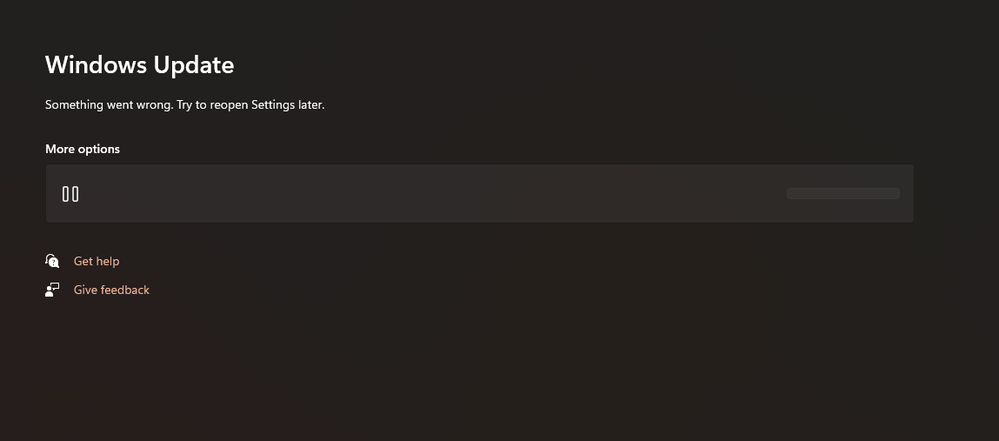Click the left edge of the pause card
999x441 pixels.
tap(50, 194)
